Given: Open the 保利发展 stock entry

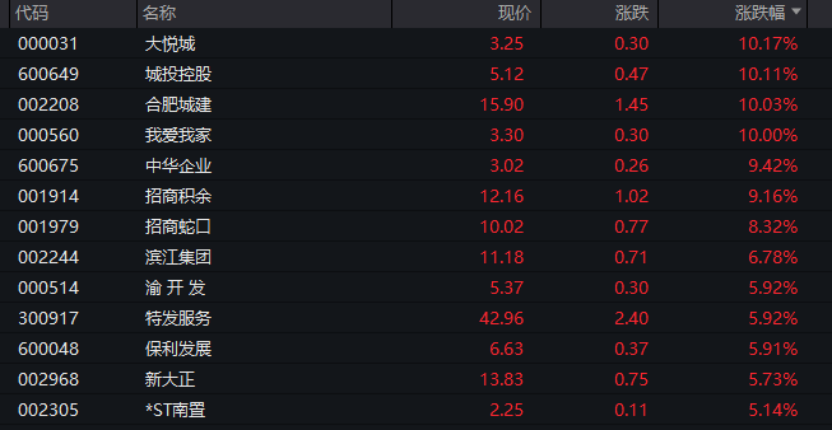Looking at the screenshot, I should pos(178,349).
